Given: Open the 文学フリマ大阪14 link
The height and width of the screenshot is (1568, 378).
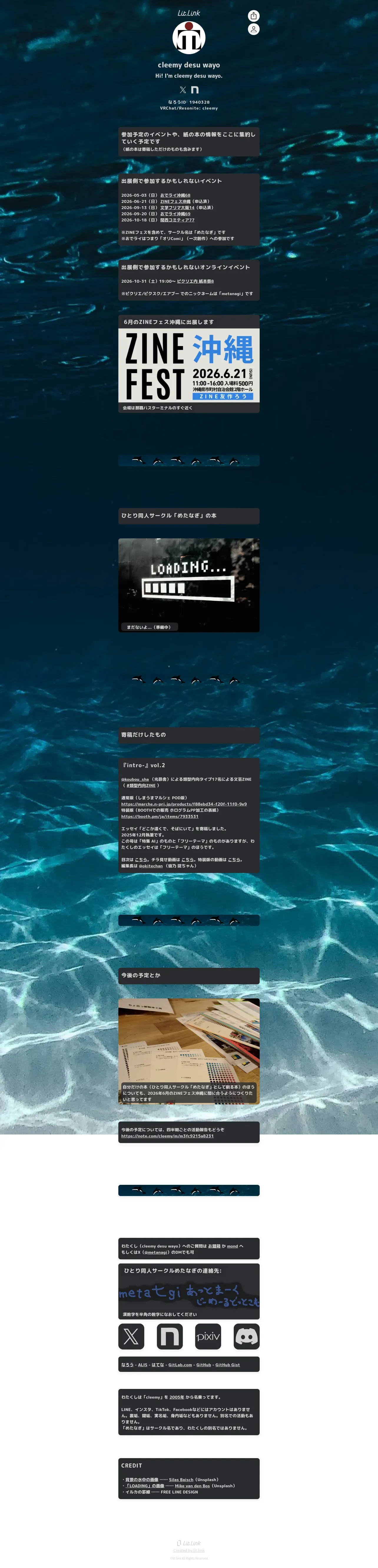Looking at the screenshot, I should click(x=177, y=208).
